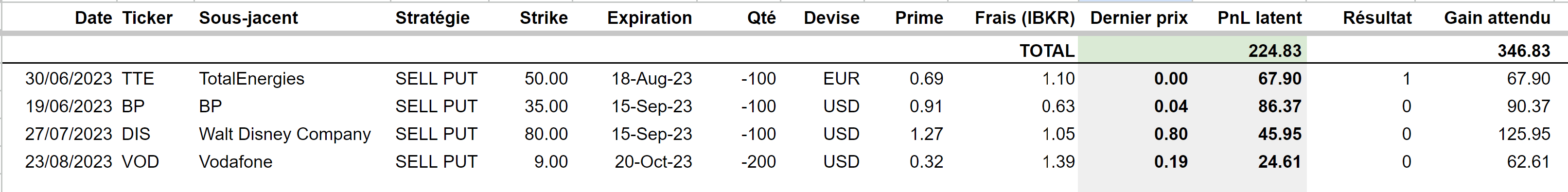
Task: Click the Gain attendu header cell
Action: point(1497,17)
